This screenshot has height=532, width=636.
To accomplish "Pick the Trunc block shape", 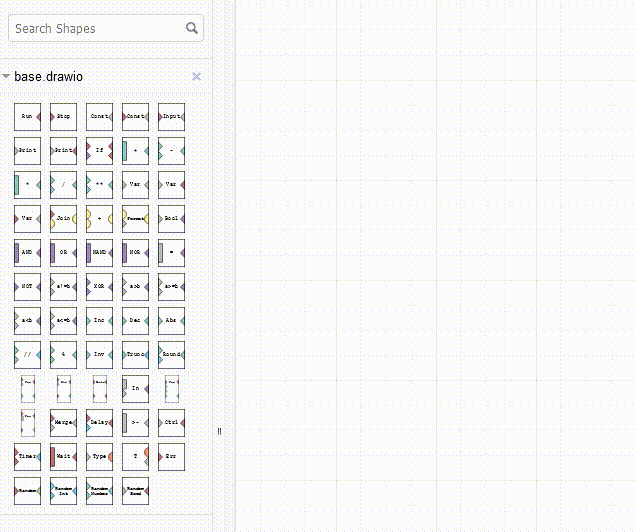I will click(135, 355).
